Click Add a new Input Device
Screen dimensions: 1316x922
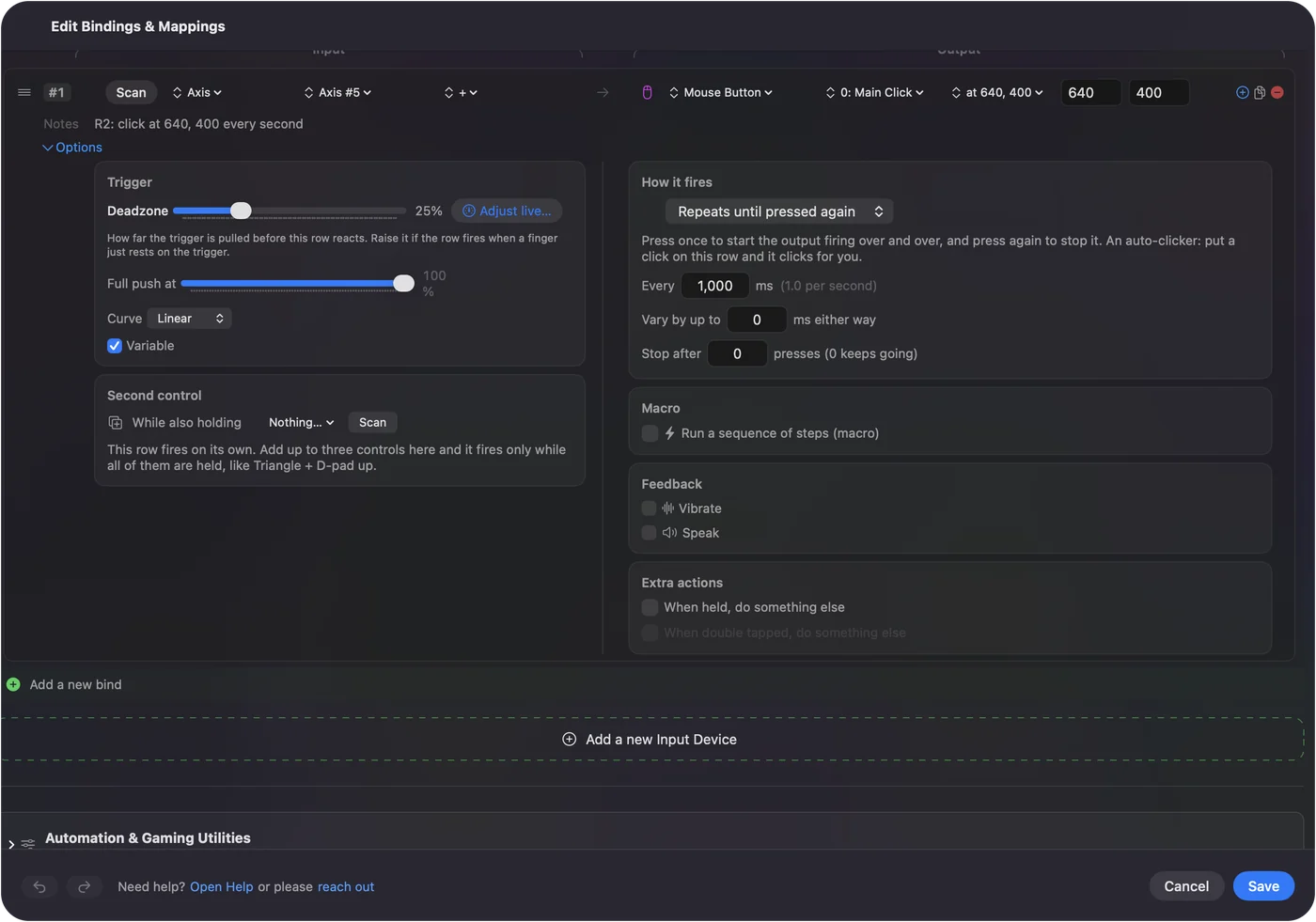pyautogui.click(x=650, y=740)
